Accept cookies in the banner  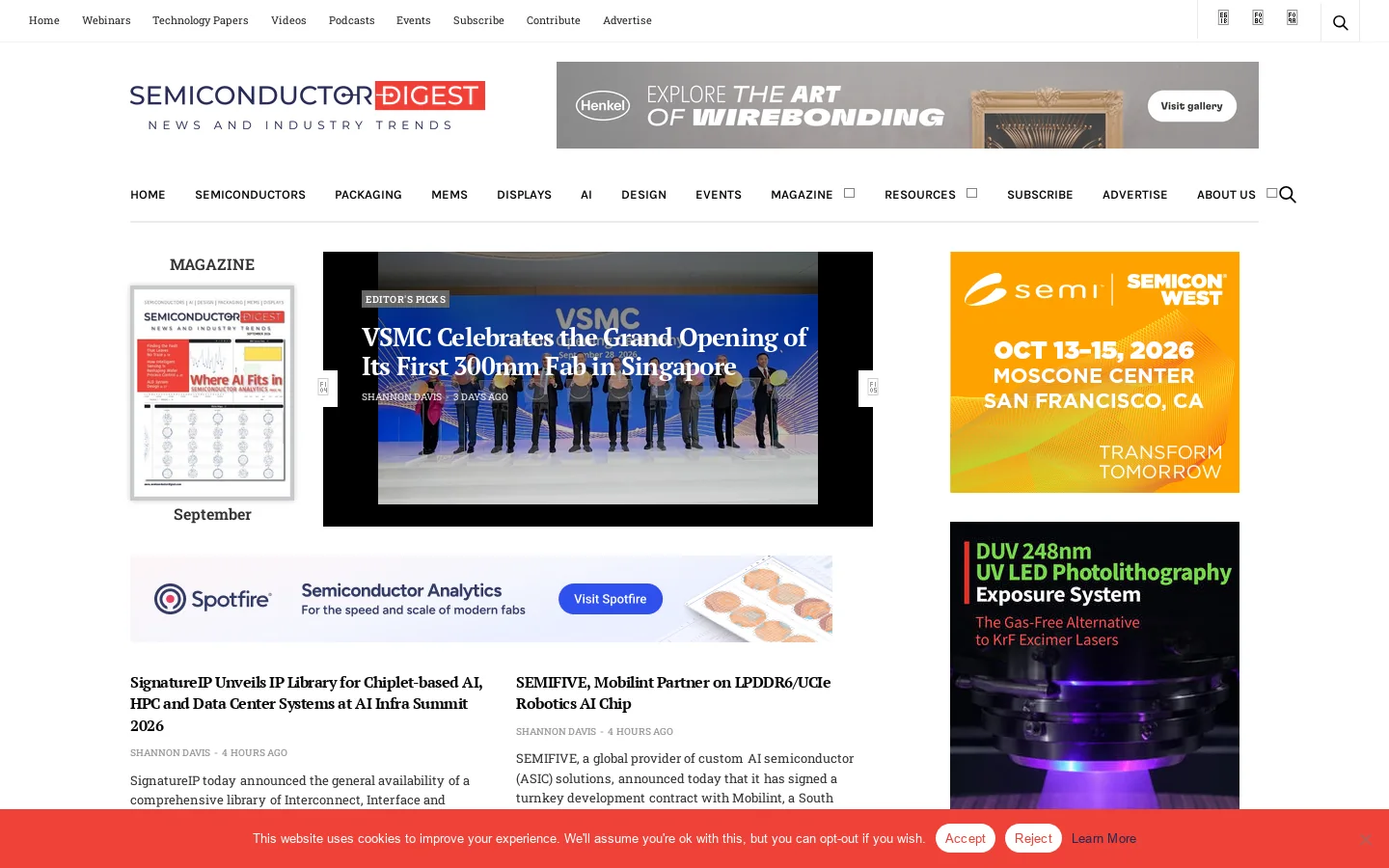965,838
